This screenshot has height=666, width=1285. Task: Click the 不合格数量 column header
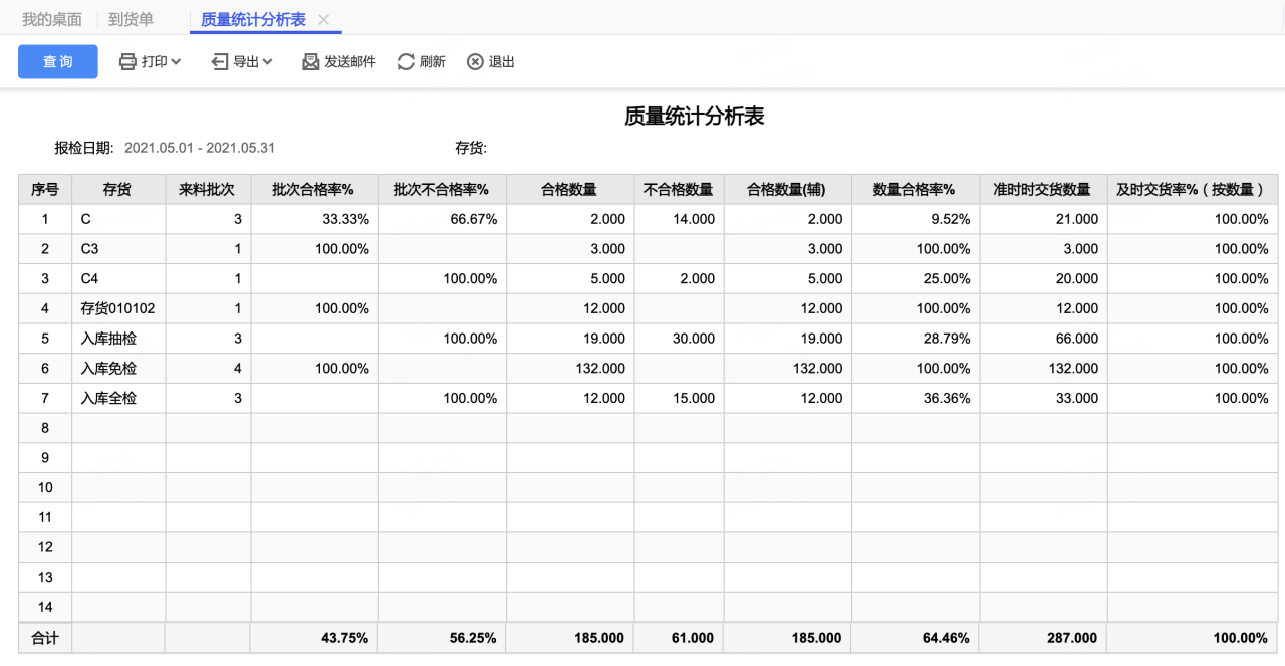tap(678, 189)
